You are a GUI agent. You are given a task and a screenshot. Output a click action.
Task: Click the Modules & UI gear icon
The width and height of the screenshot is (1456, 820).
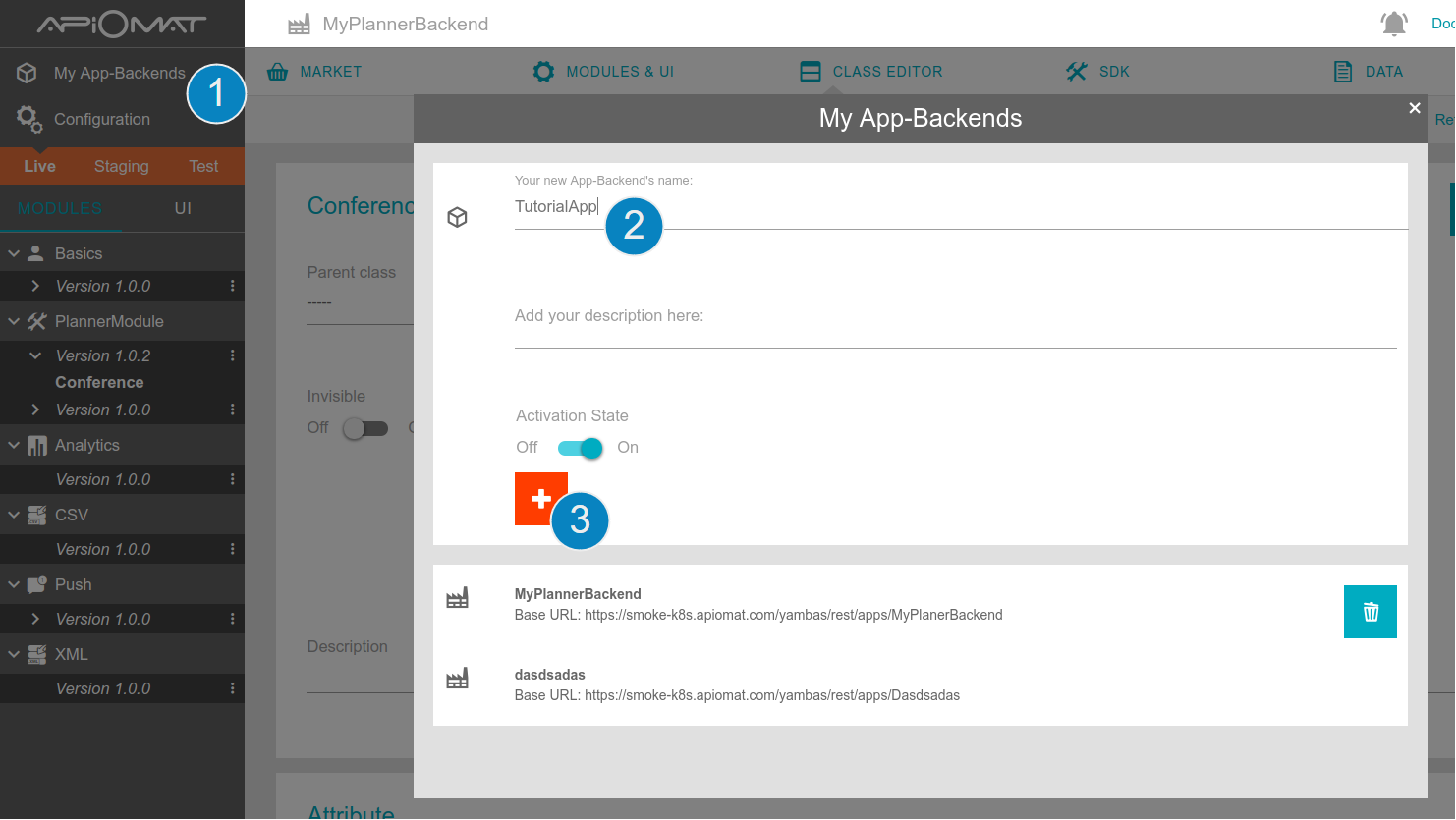point(543,72)
